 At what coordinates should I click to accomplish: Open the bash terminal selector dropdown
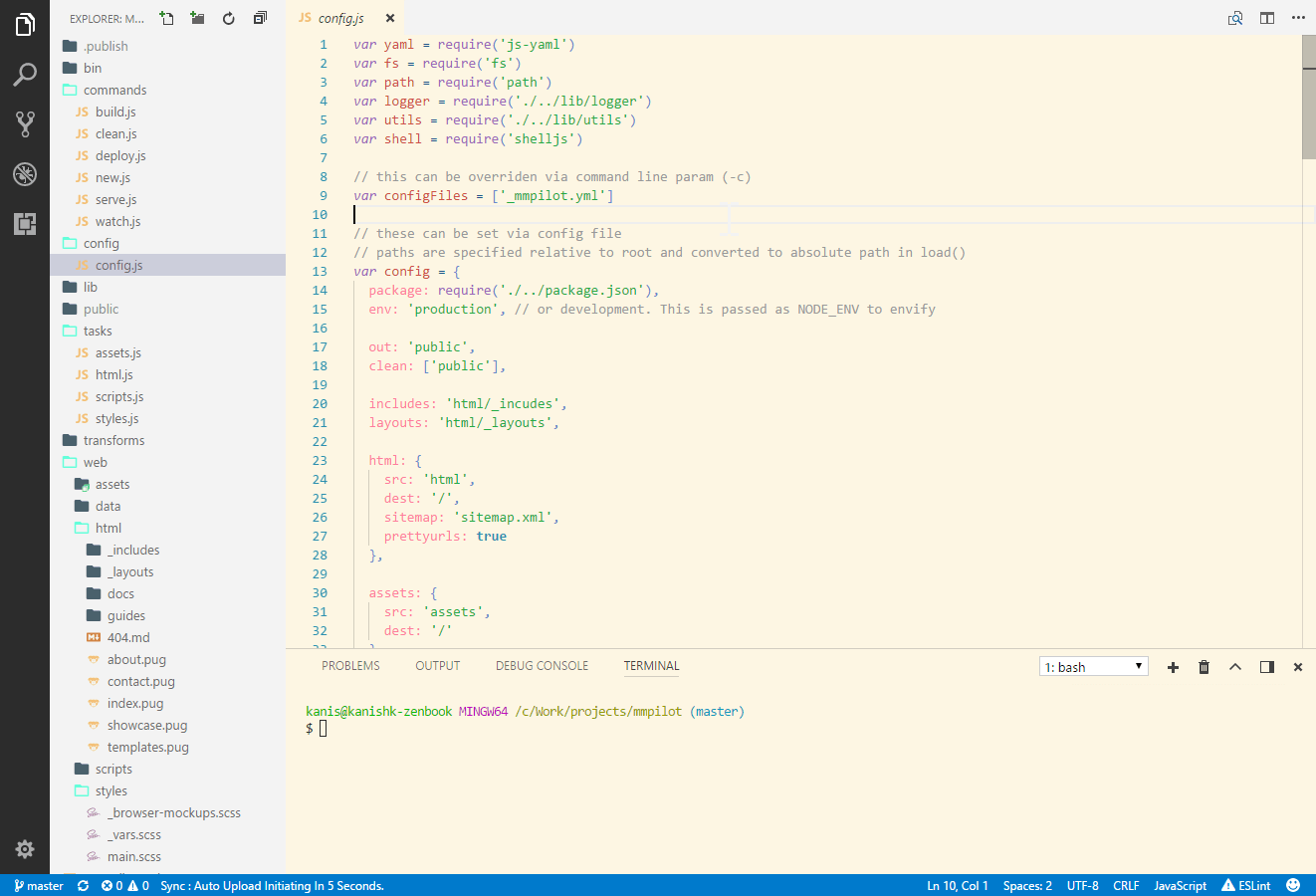[x=1093, y=666]
